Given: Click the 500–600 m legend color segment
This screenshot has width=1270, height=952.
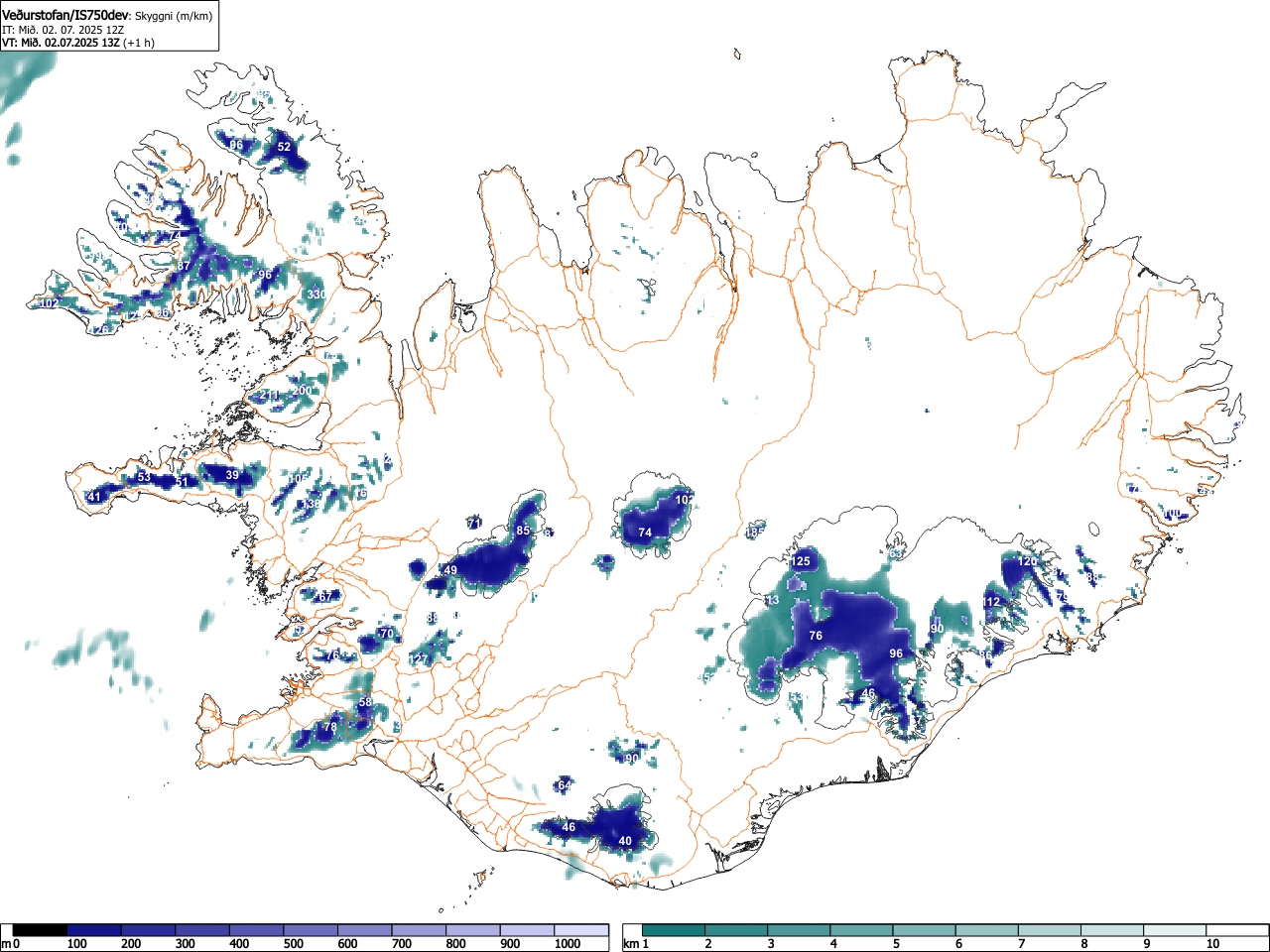Looking at the screenshot, I should pyautogui.click(x=311, y=930).
